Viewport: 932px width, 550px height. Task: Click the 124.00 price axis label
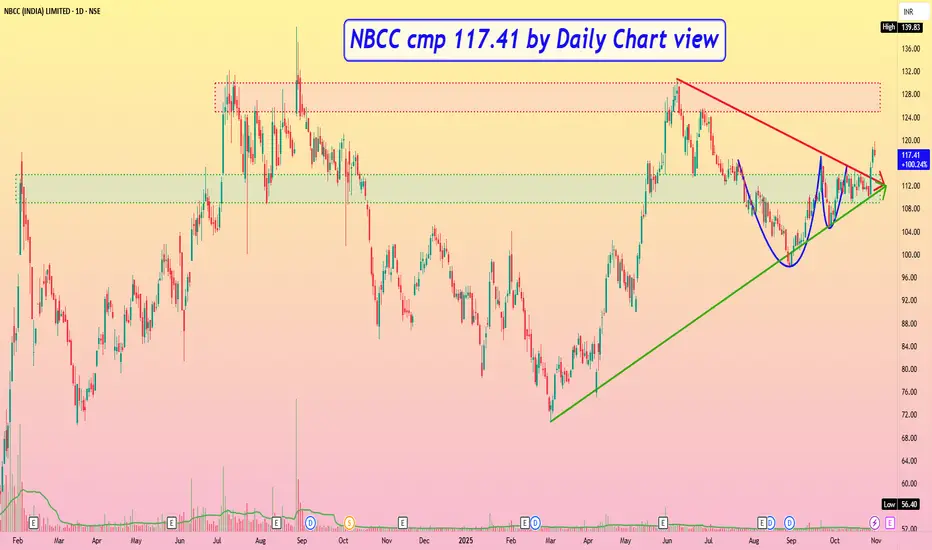pyautogui.click(x=911, y=118)
